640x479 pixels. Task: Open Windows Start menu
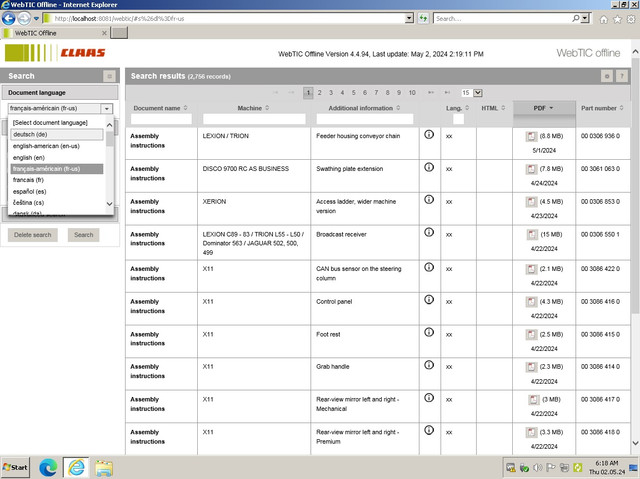click(15, 468)
